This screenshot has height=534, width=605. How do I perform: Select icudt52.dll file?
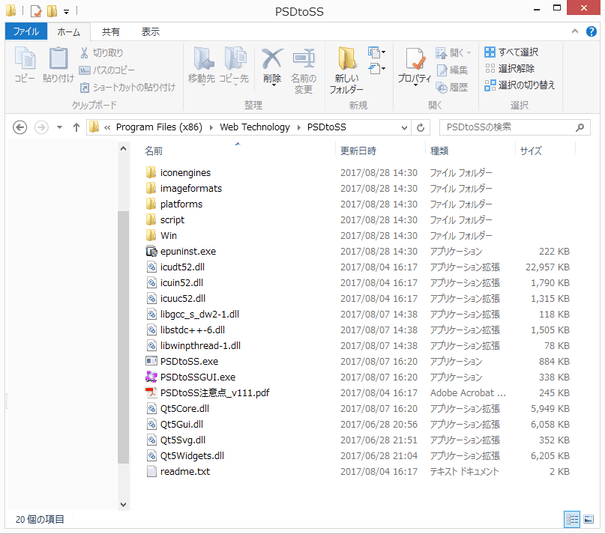(x=357, y=267)
